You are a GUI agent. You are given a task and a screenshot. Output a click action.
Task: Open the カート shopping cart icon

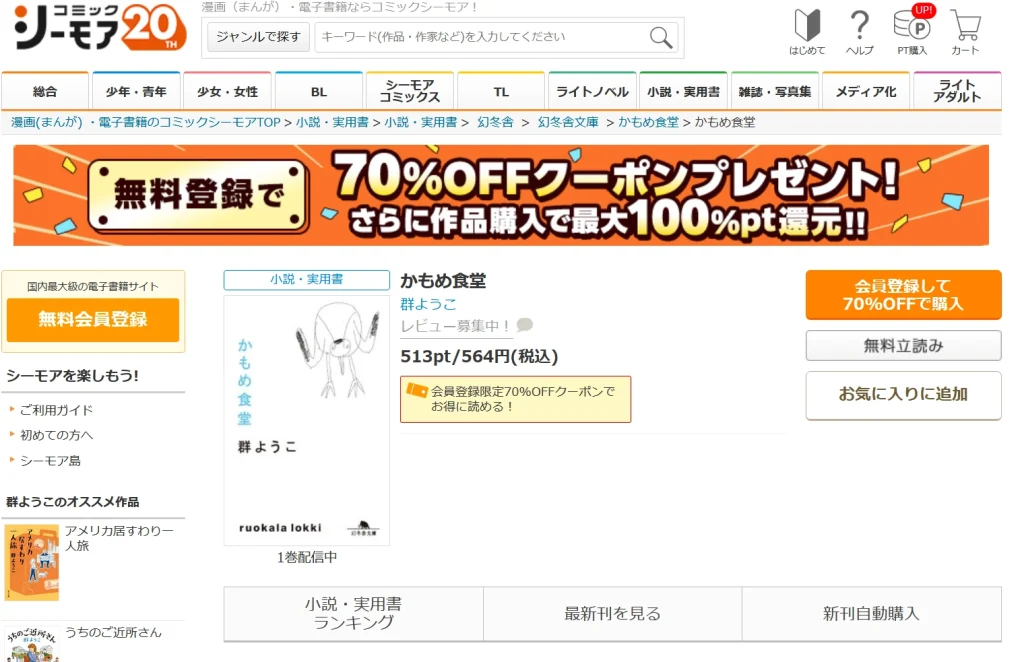coord(965,31)
